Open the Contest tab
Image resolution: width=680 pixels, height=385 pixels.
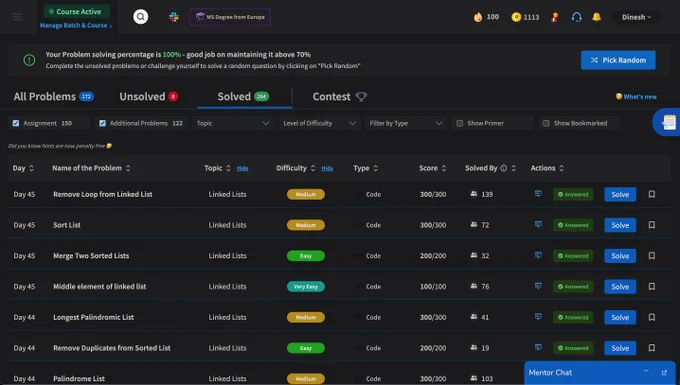340,97
